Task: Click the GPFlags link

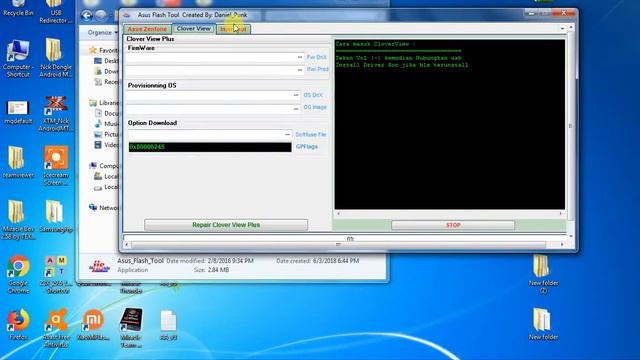Action: 307,147
